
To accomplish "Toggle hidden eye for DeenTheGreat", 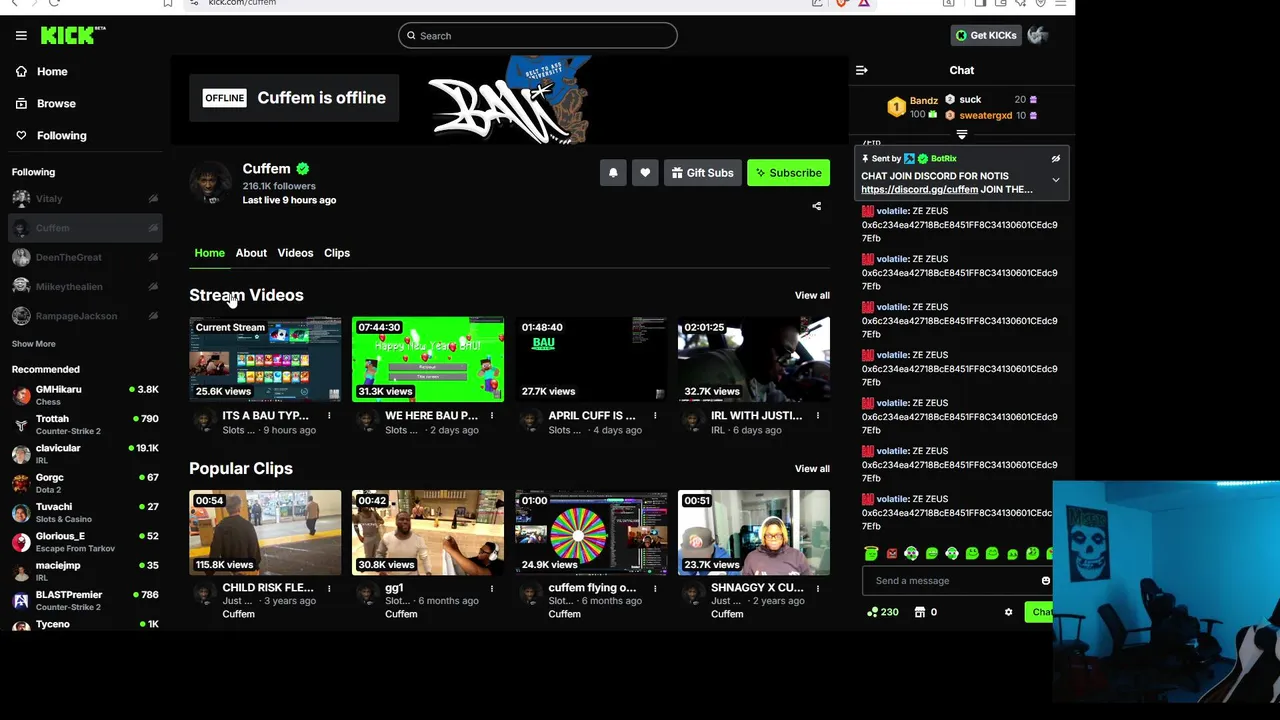I will pyautogui.click(x=153, y=257).
